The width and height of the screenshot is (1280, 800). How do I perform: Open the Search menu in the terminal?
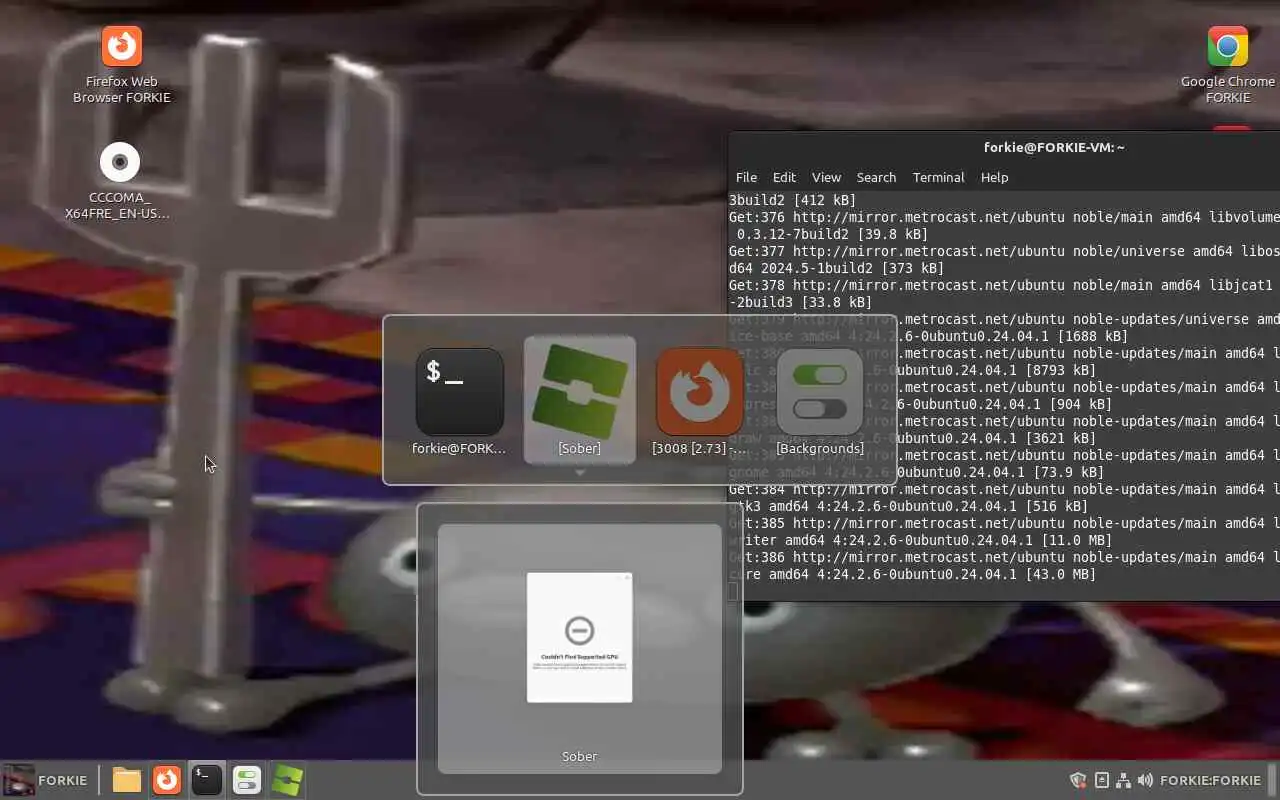[x=876, y=177]
